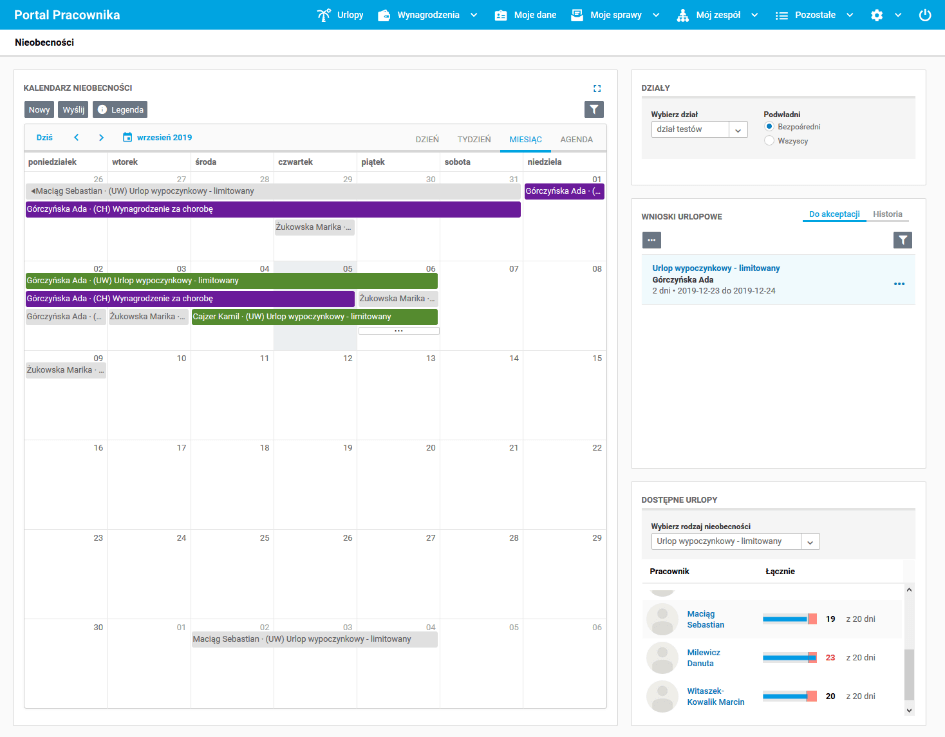
Task: Open the Maciąg Sebastian event in October week
Action: tap(315, 639)
